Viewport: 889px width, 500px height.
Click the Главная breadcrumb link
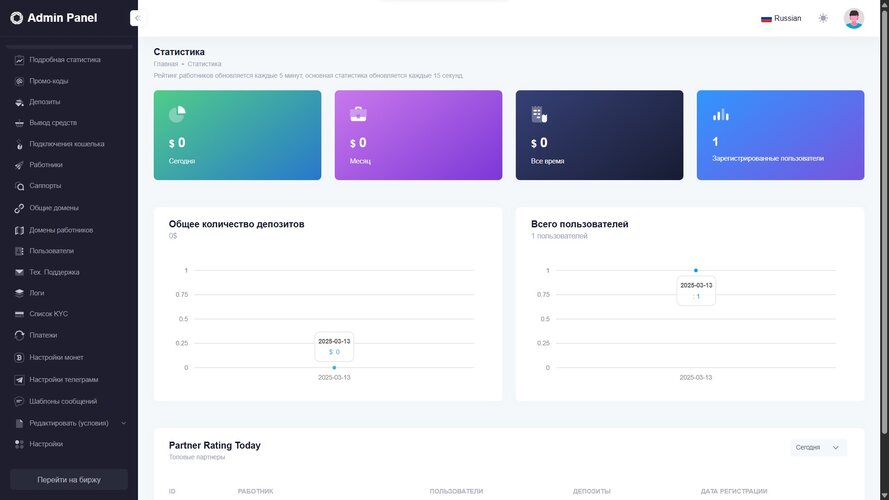(x=165, y=64)
